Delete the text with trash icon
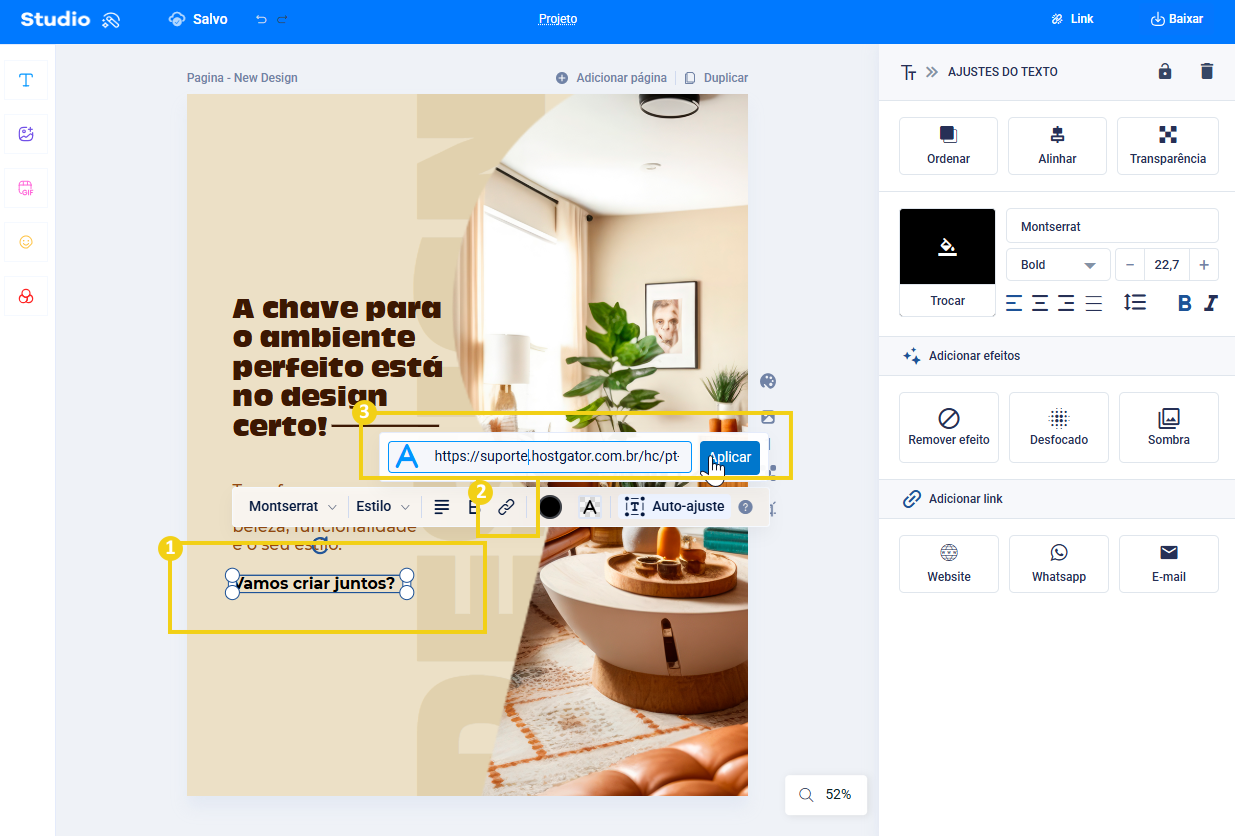This screenshot has width=1235, height=836. click(x=1207, y=71)
